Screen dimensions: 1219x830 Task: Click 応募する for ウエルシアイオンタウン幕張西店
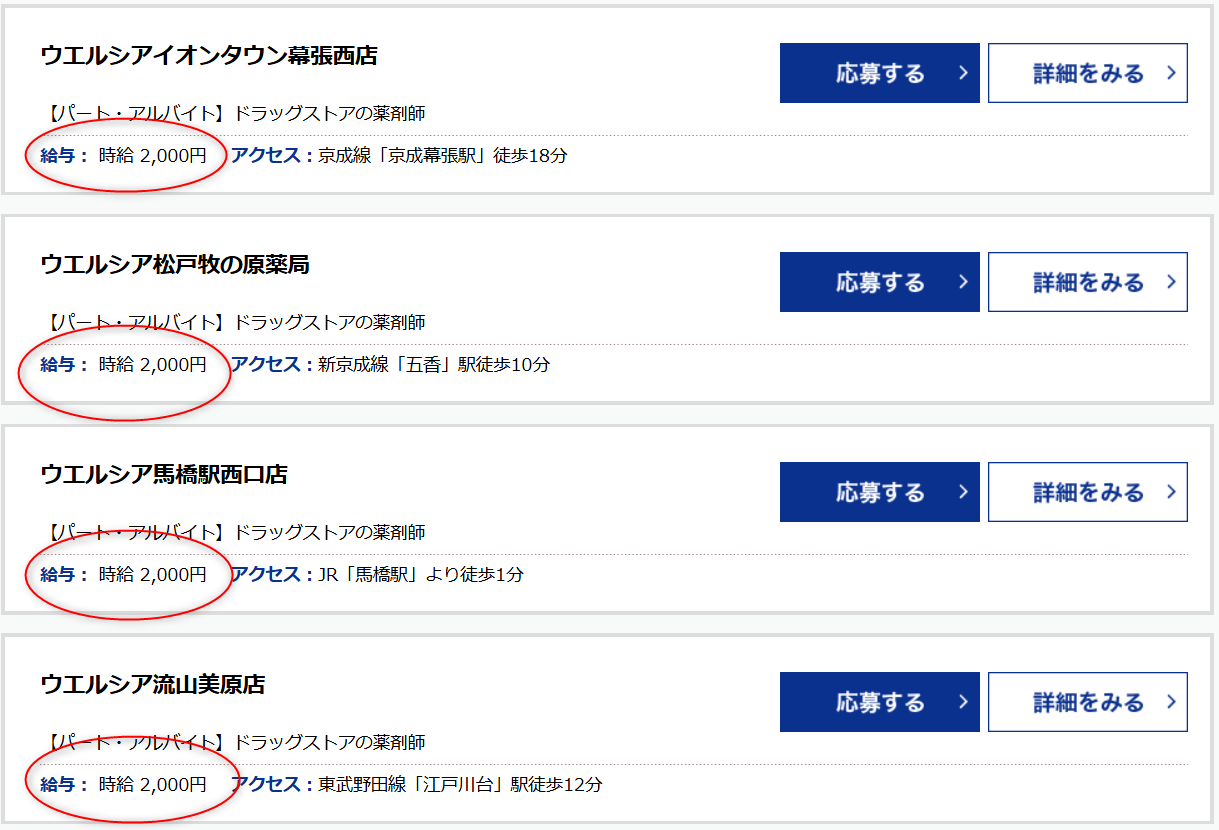879,73
